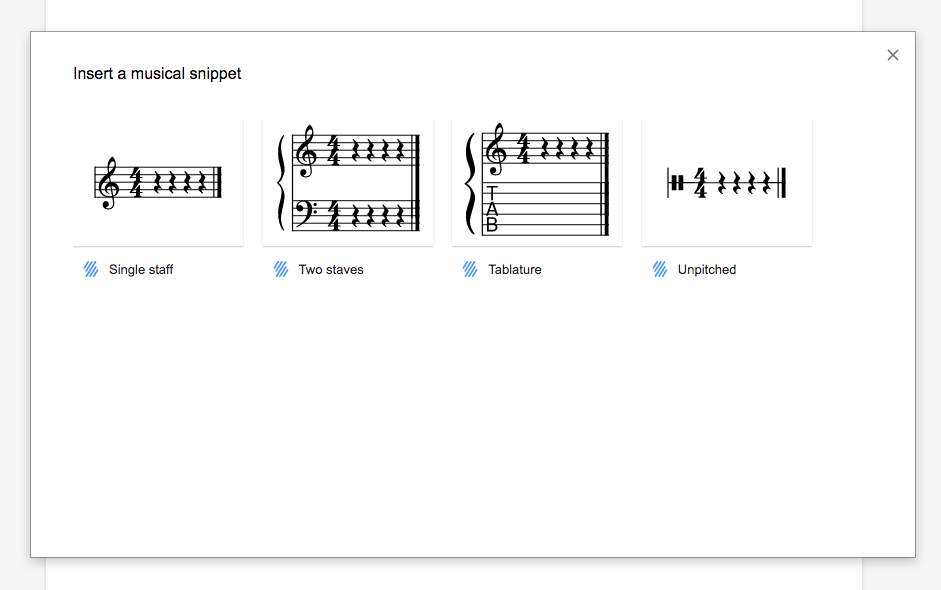The width and height of the screenshot is (941, 590).
Task: Click the "Single staff" text label
Action: [141, 270]
